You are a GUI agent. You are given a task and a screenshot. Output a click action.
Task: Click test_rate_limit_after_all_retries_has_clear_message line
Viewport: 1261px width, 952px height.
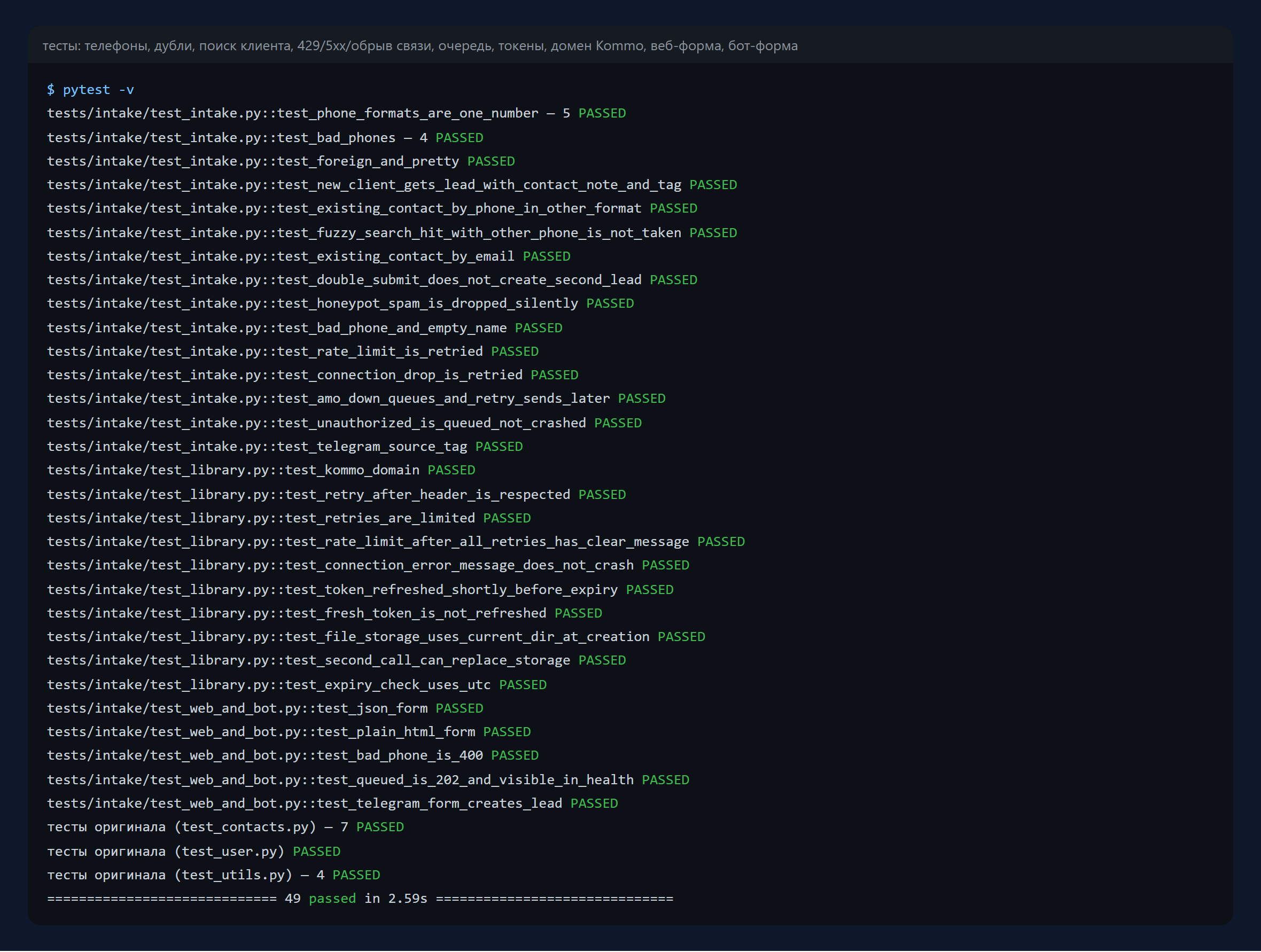[396, 542]
